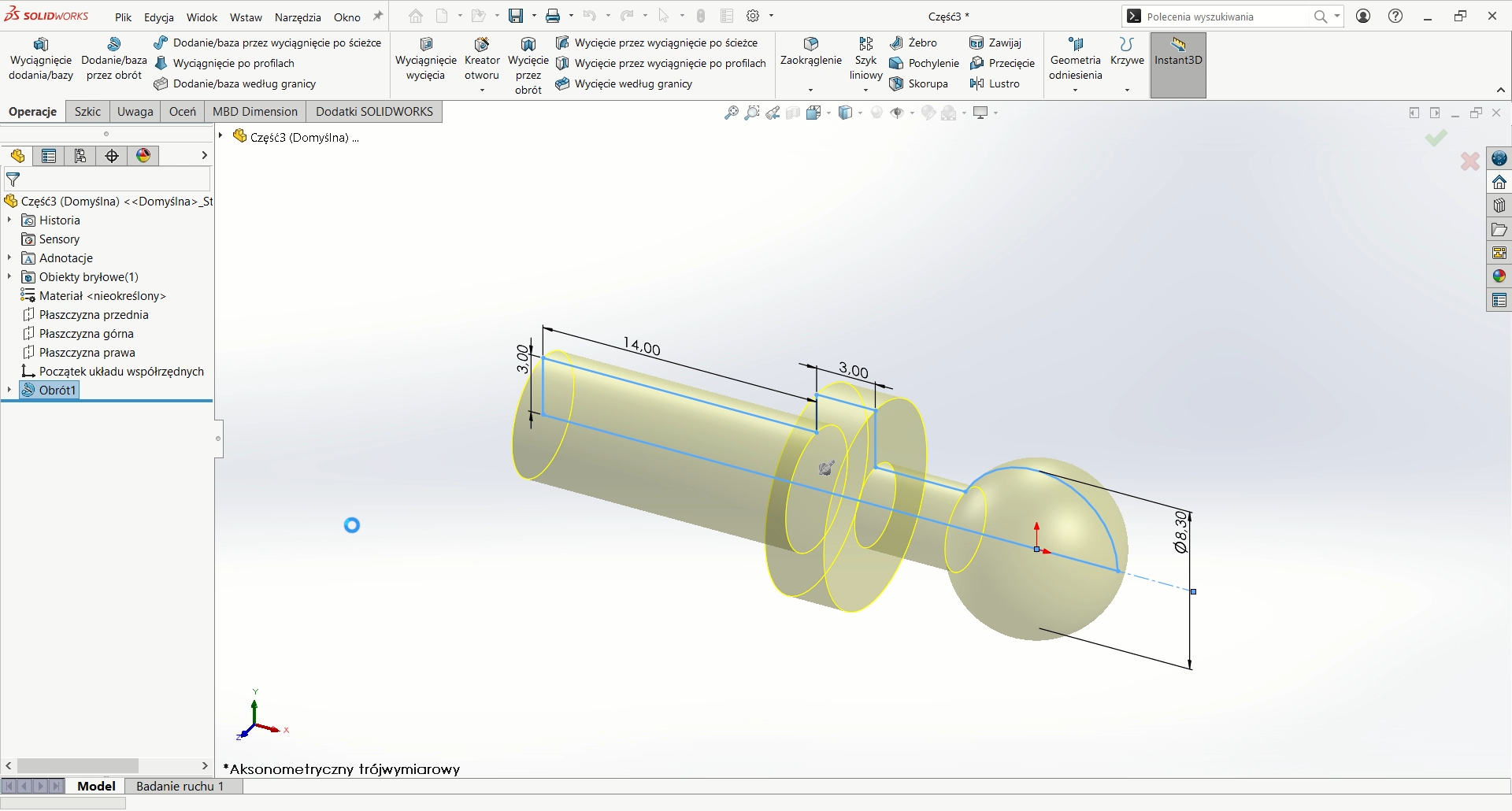Open the appearance tab in the feature manager
The image size is (1512, 811).
point(143,156)
